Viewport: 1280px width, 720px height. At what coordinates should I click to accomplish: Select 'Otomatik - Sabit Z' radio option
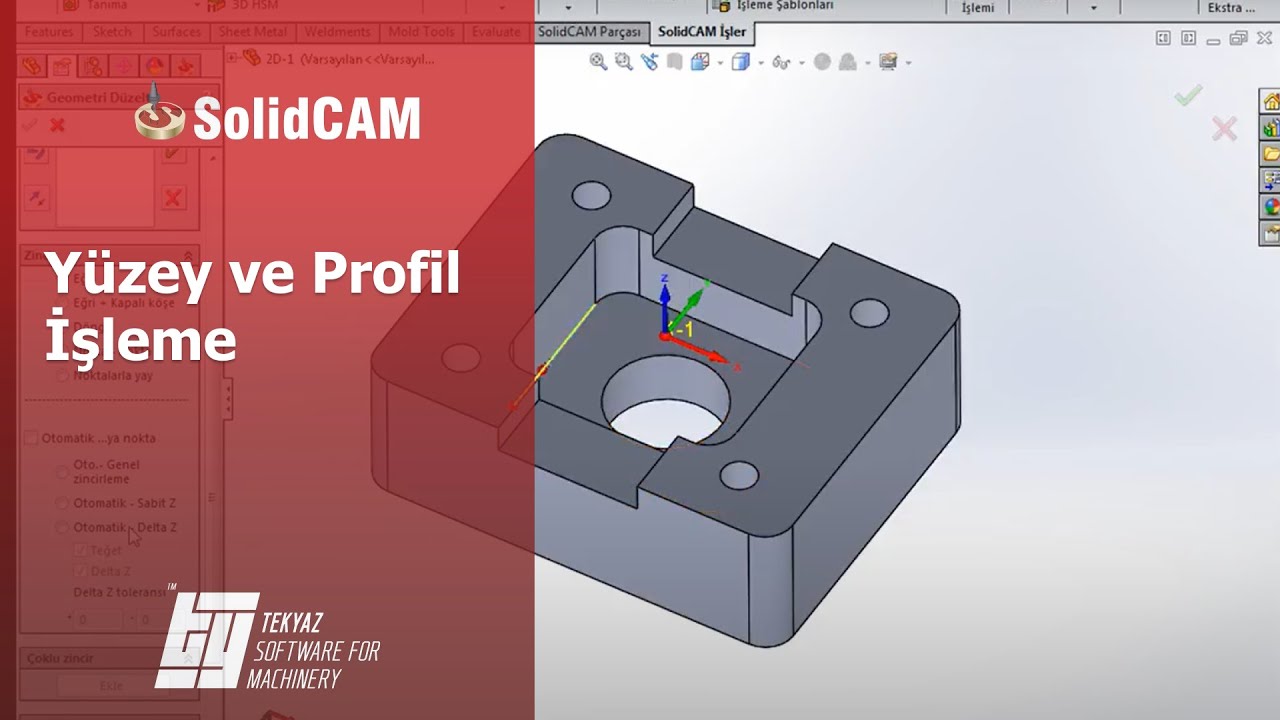click(x=63, y=503)
